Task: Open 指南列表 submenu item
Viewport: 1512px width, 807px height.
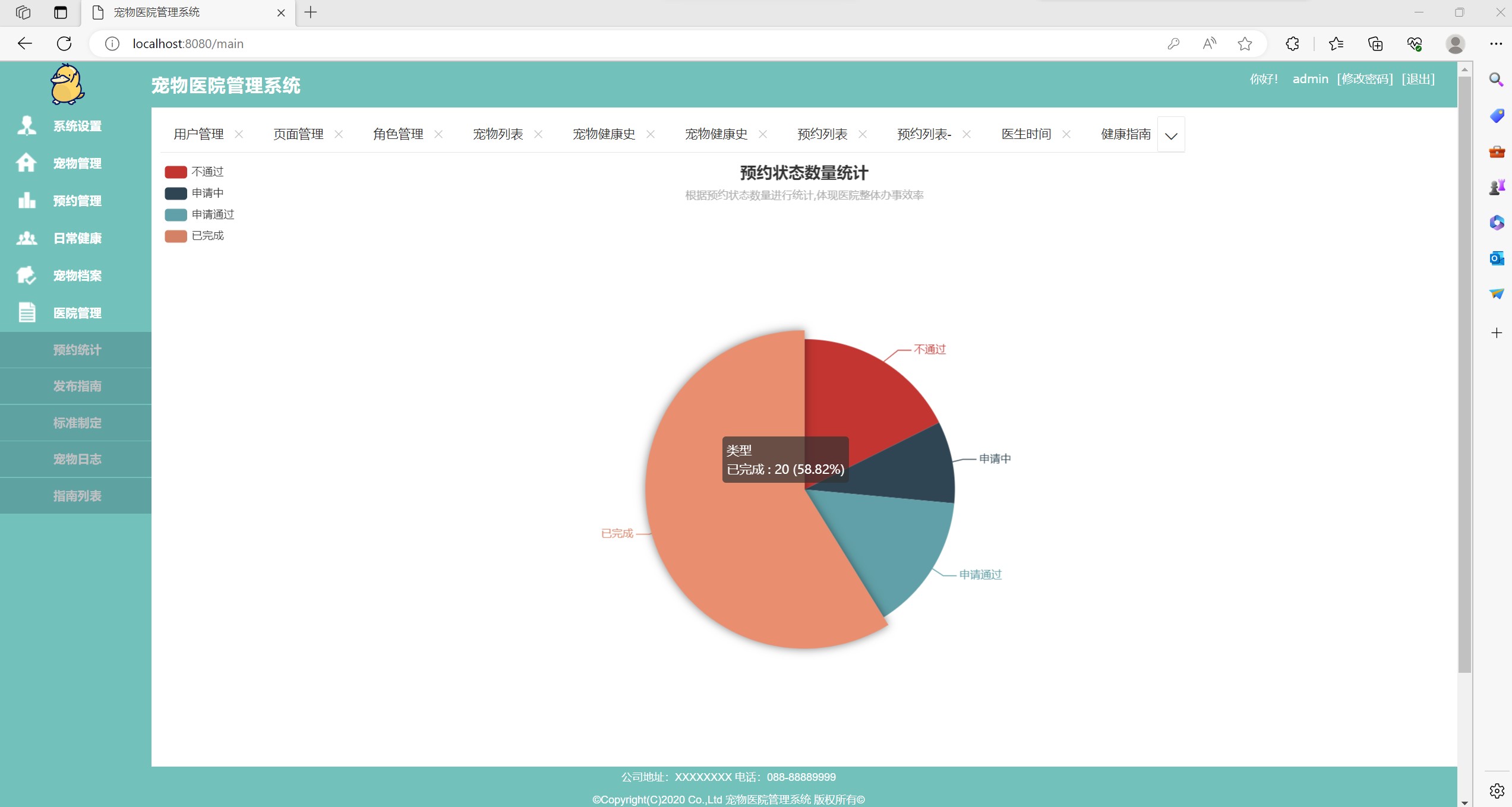Action: click(76, 496)
